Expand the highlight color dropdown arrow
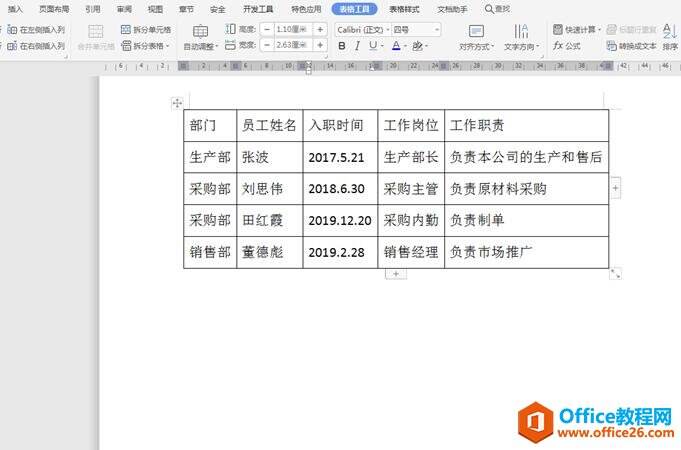The image size is (681, 450). [x=426, y=46]
